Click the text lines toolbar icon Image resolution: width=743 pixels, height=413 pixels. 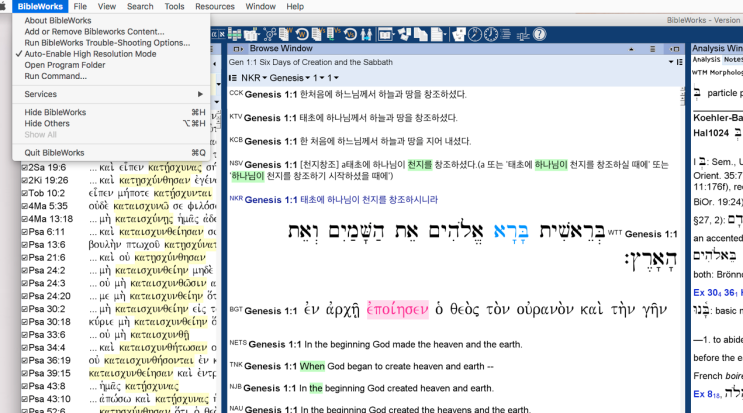pyautogui.click(x=506, y=34)
